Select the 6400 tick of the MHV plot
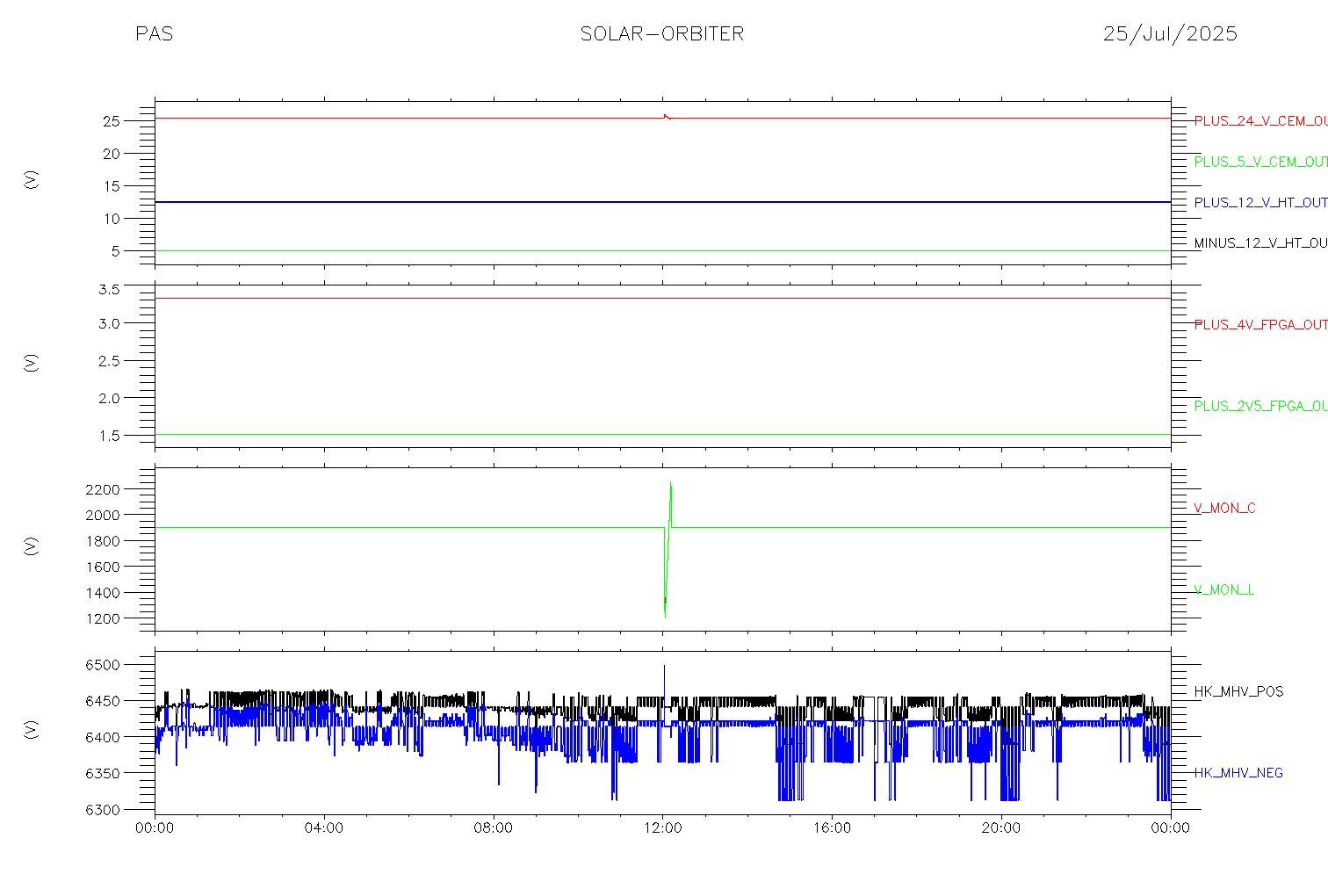This screenshot has width=1328, height=896. pos(105,737)
